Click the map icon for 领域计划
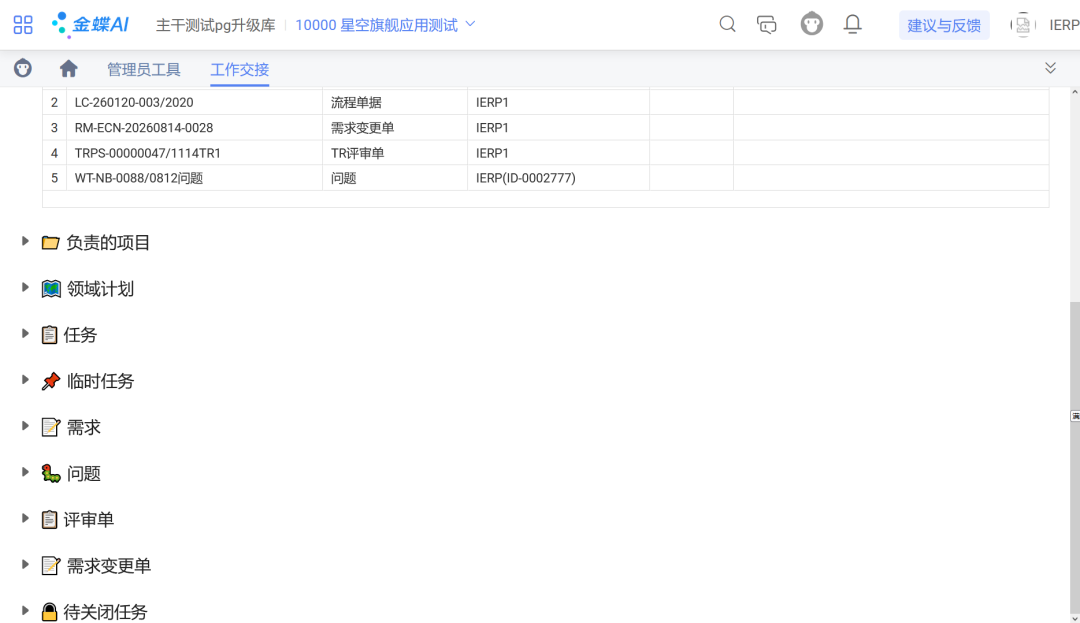 [x=51, y=288]
